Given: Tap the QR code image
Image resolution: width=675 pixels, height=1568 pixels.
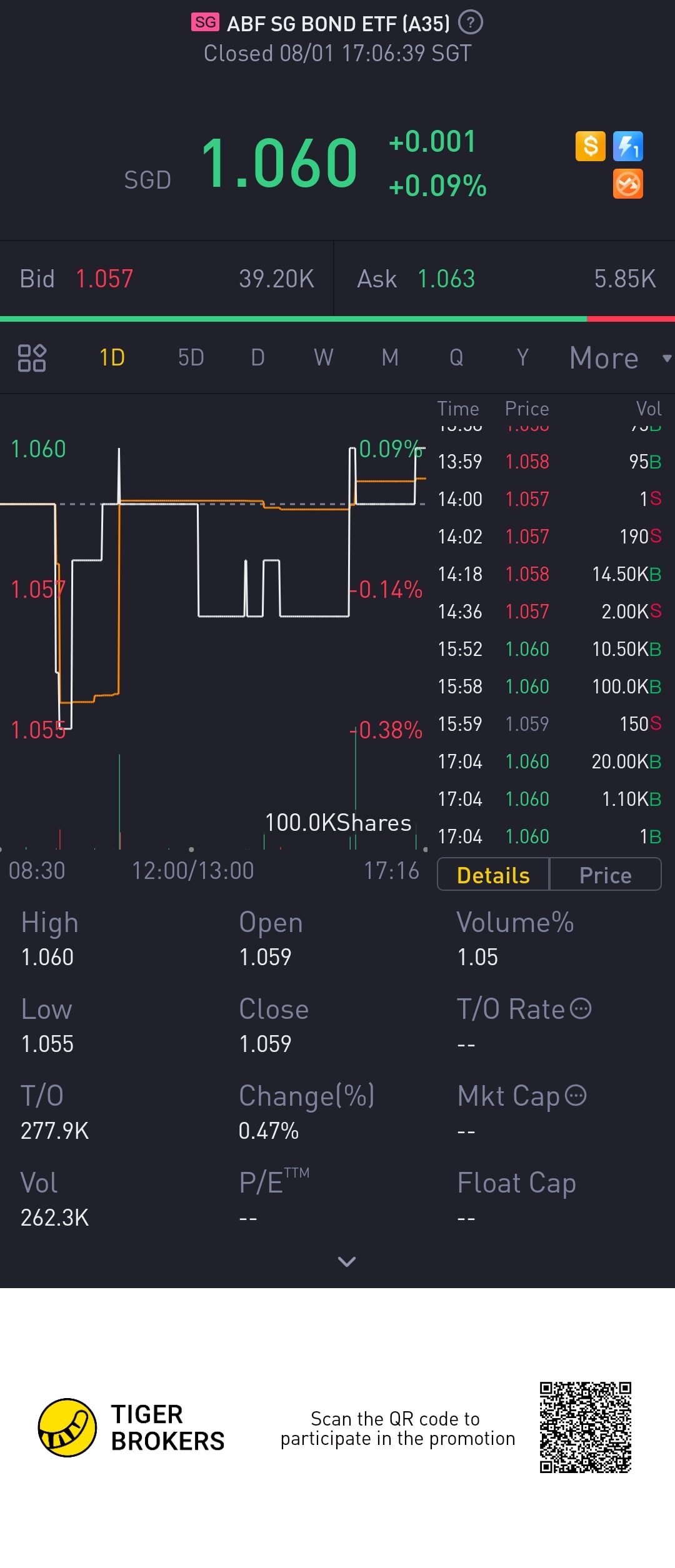Looking at the screenshot, I should 586,1427.
